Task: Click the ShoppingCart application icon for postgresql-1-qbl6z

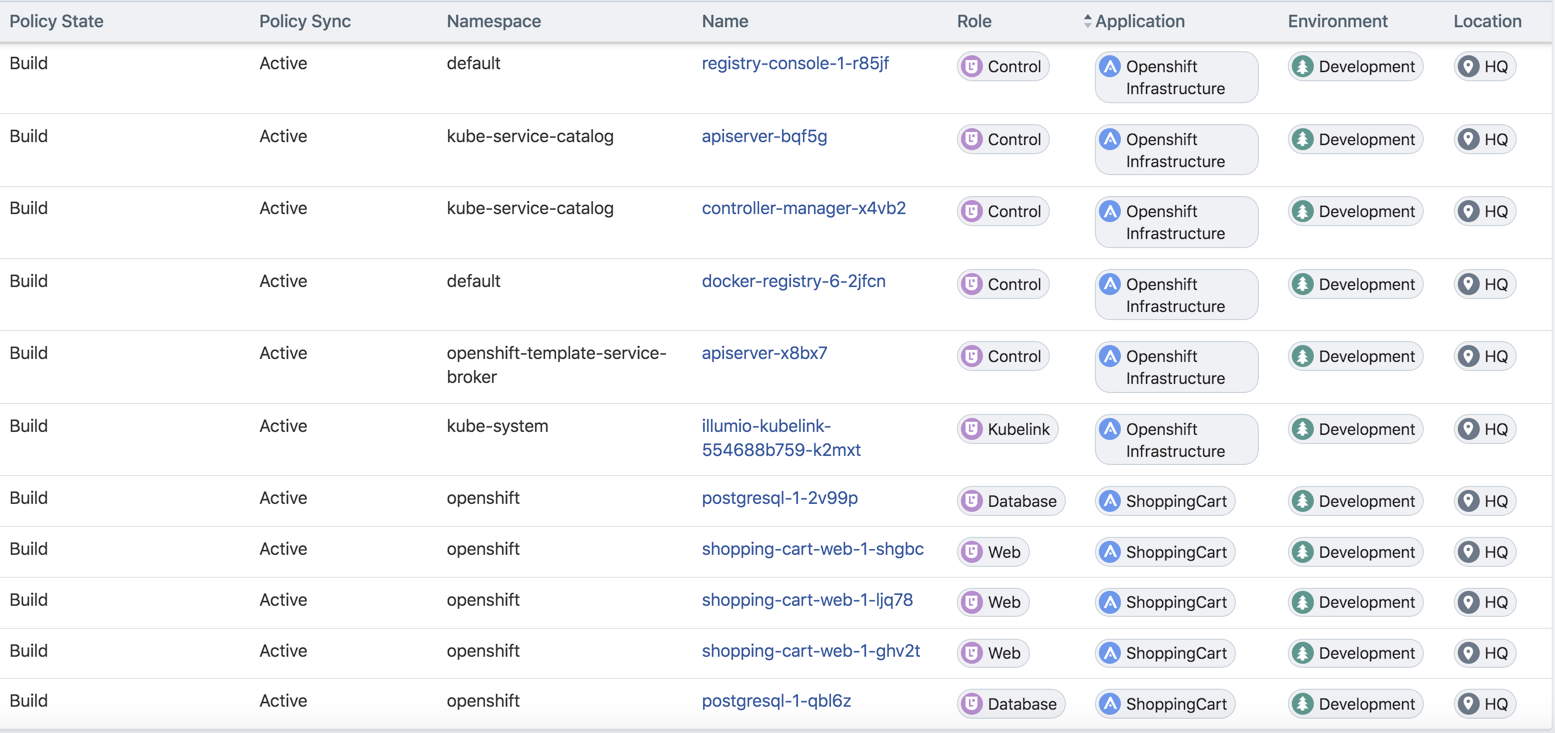Action: [1110, 703]
